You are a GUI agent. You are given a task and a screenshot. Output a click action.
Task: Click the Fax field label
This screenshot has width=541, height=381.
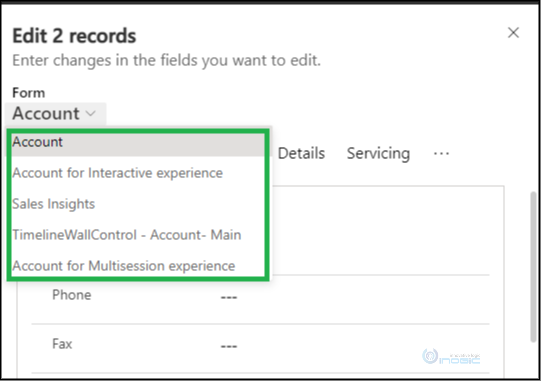tap(62, 344)
